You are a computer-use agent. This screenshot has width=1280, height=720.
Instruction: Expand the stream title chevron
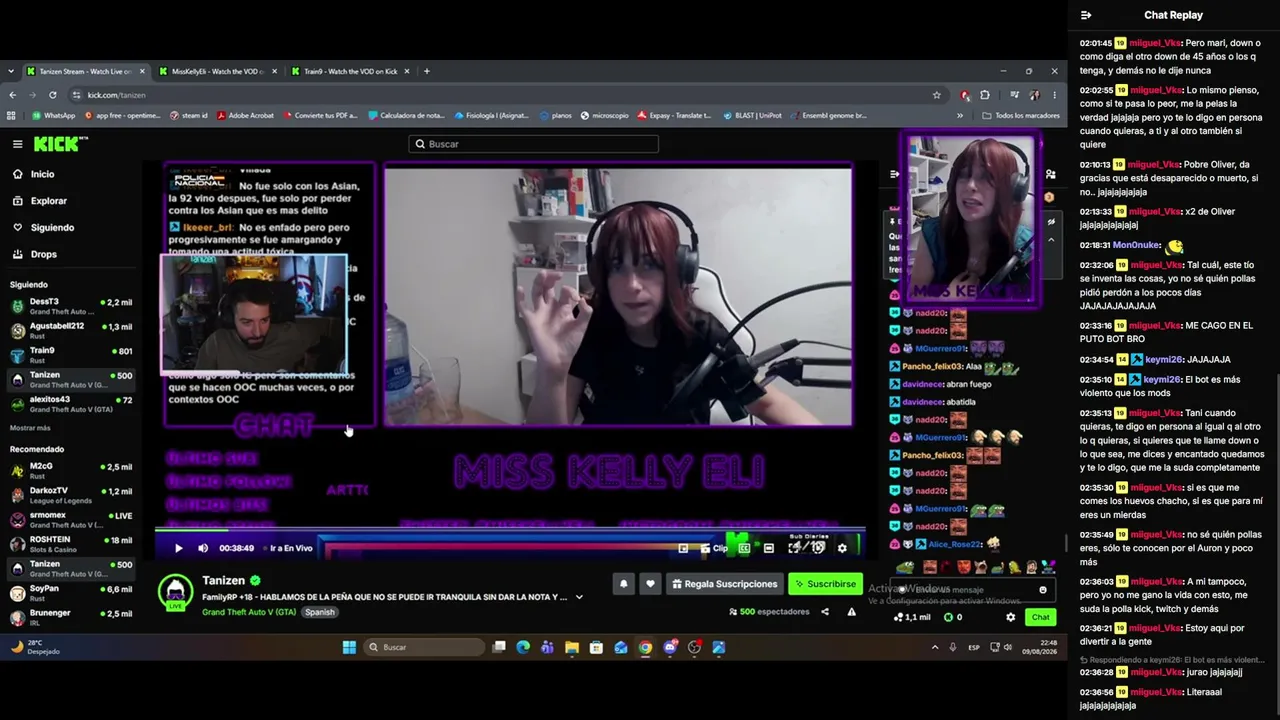[x=579, y=597]
